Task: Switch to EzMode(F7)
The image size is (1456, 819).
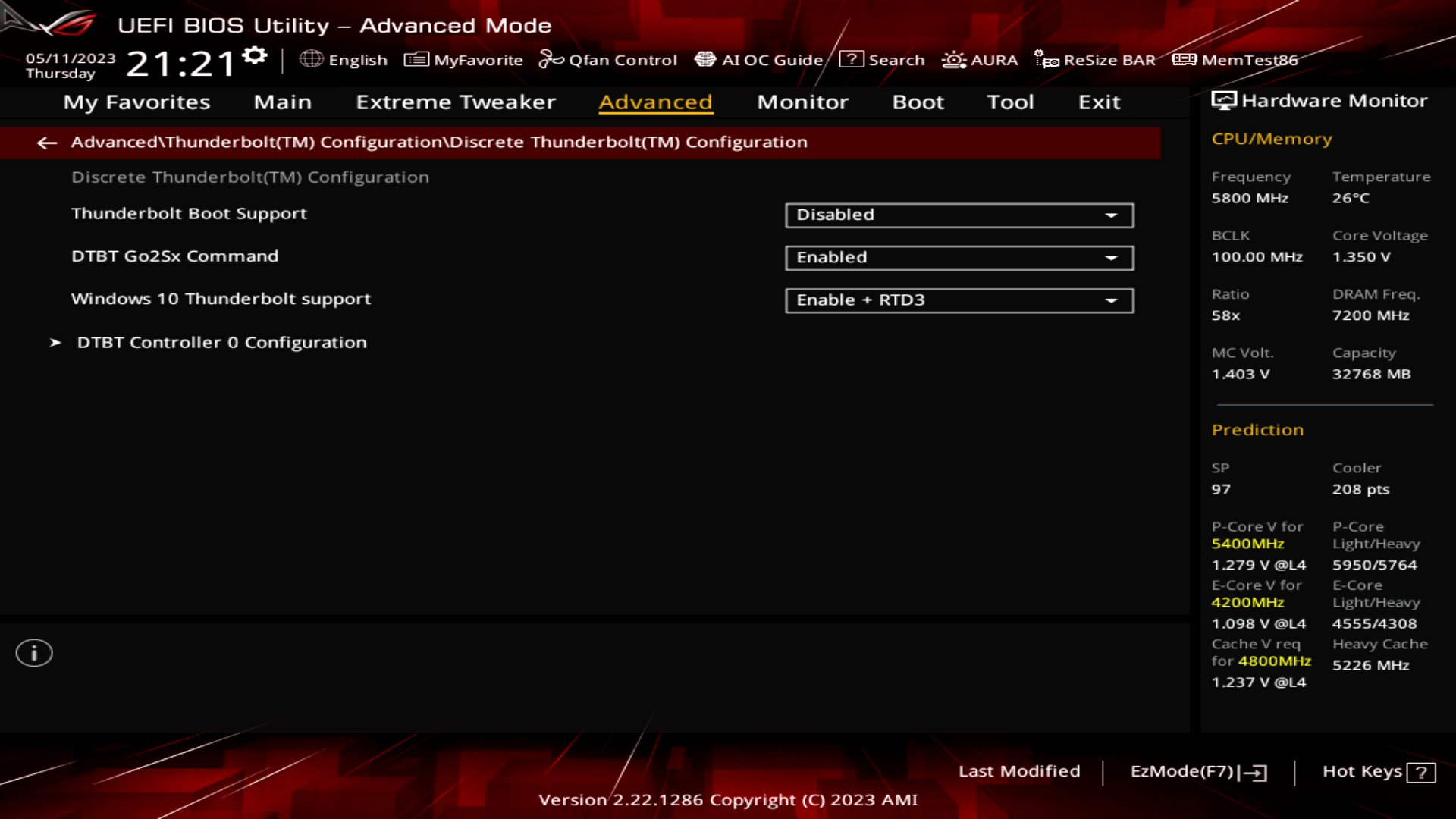Action: (1181, 771)
